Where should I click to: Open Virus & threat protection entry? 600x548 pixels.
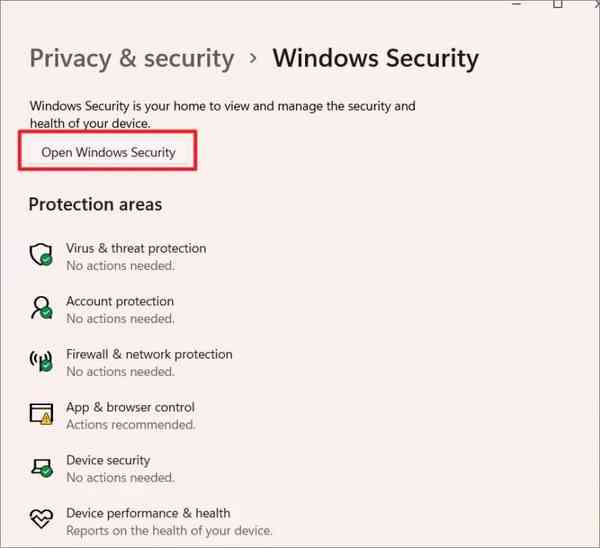point(136,248)
